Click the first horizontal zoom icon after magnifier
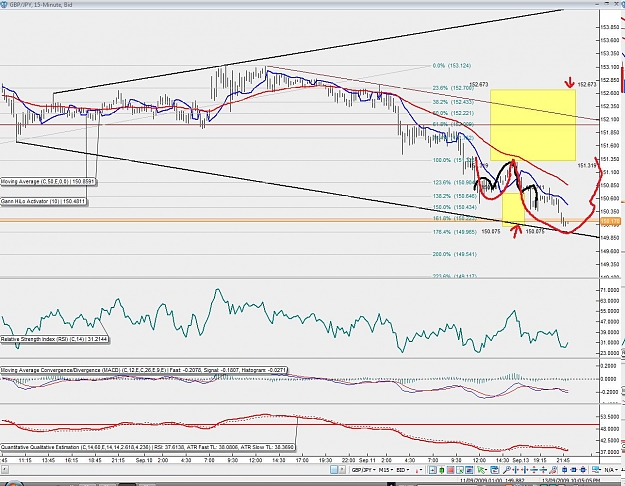Viewport: 625px width, 486px height. click(x=516, y=470)
